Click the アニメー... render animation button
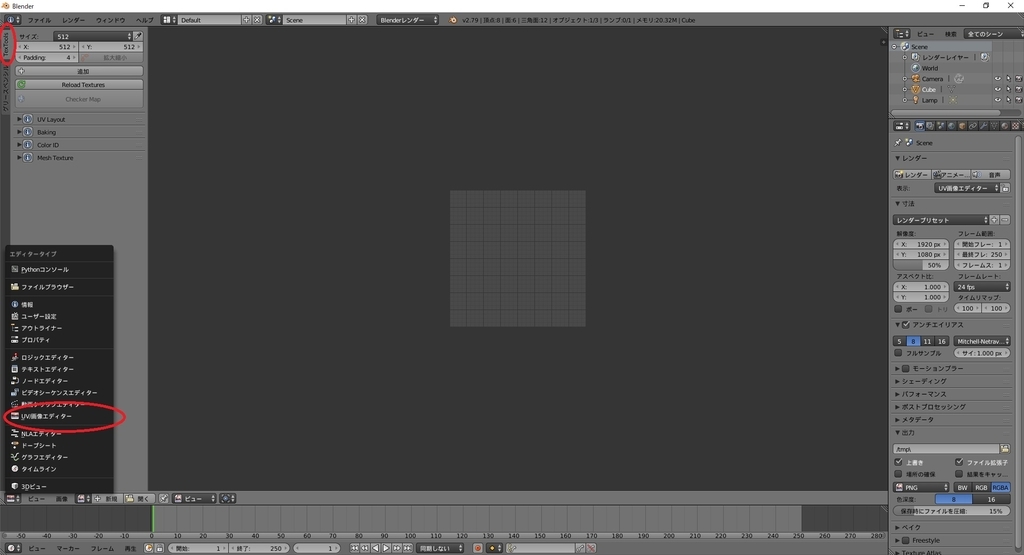1024x555 pixels. tap(951, 175)
